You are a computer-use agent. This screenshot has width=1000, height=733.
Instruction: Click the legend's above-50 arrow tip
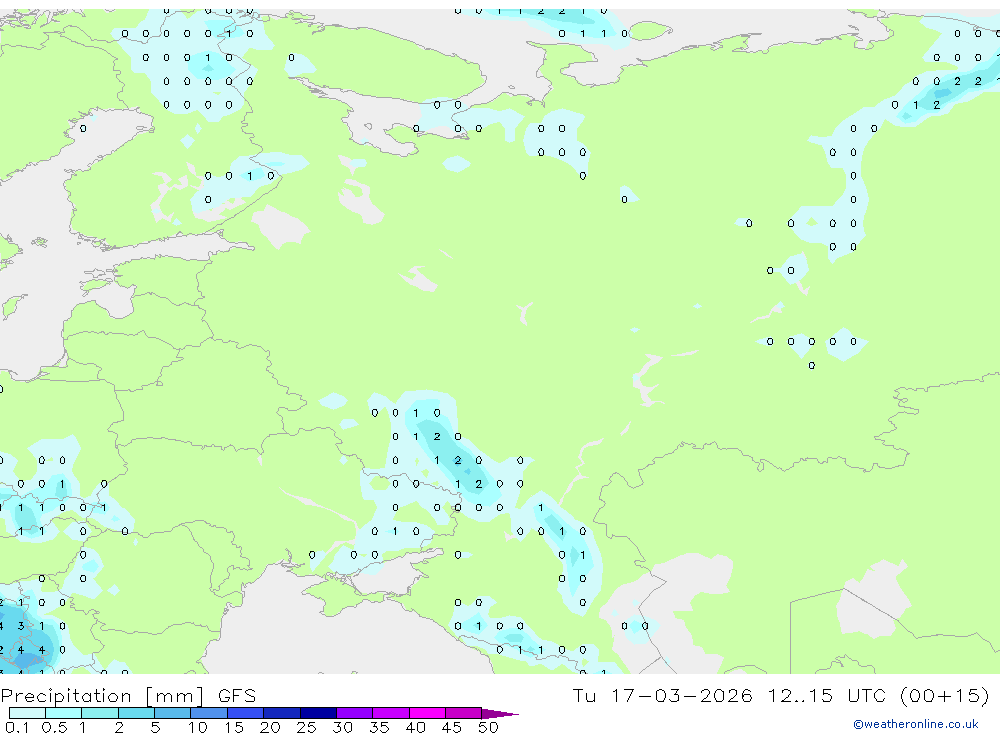click(x=501, y=713)
